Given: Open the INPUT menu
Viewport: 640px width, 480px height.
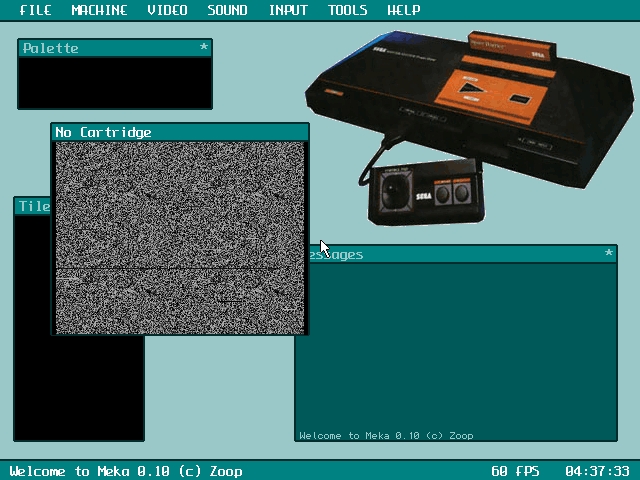Looking at the screenshot, I should coord(288,10).
